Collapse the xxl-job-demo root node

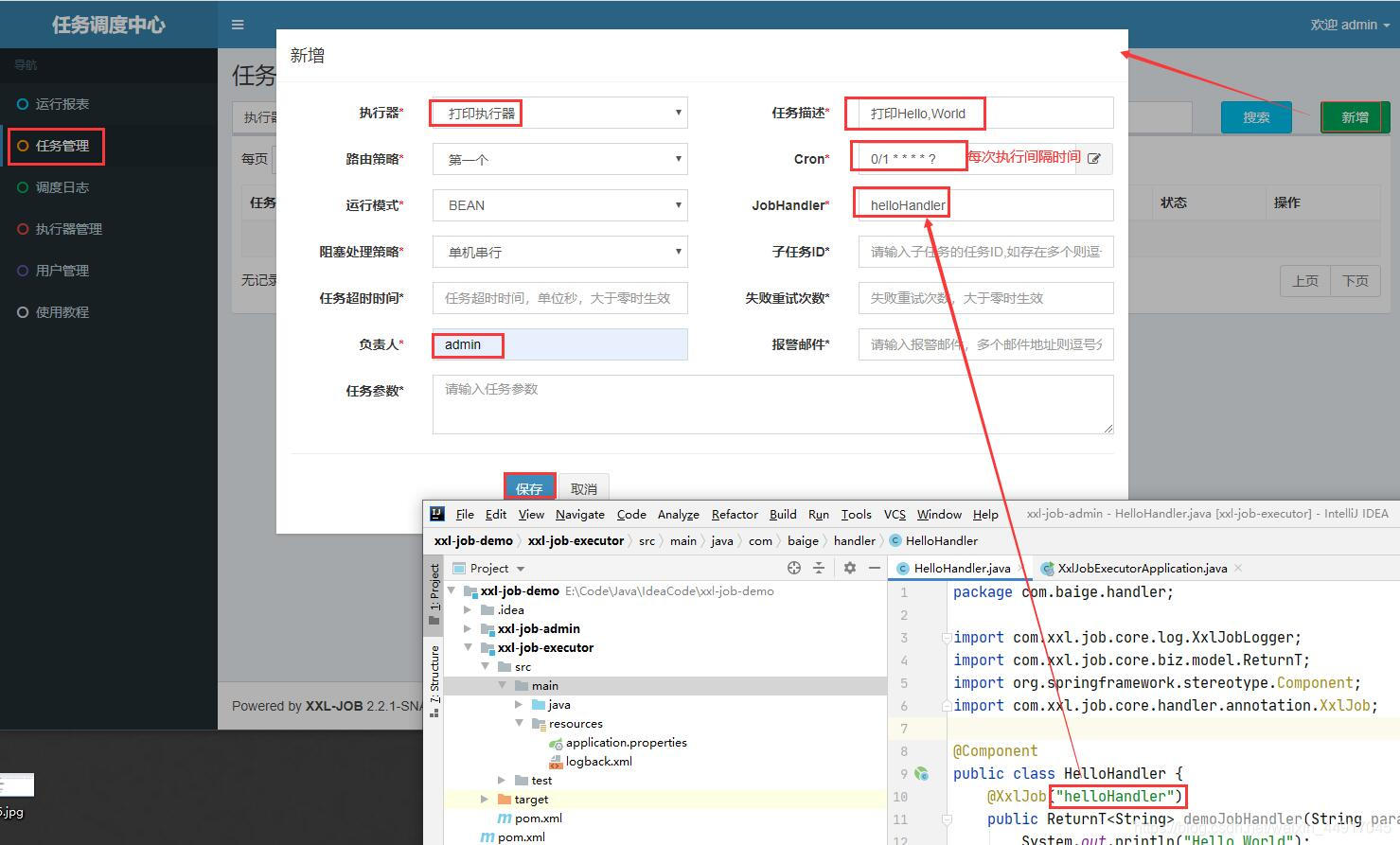coord(452,591)
